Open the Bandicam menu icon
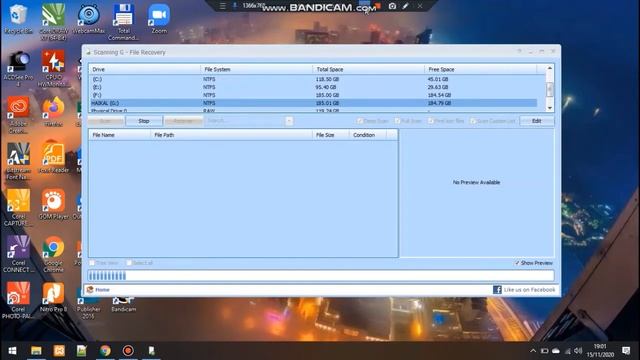 223,6
